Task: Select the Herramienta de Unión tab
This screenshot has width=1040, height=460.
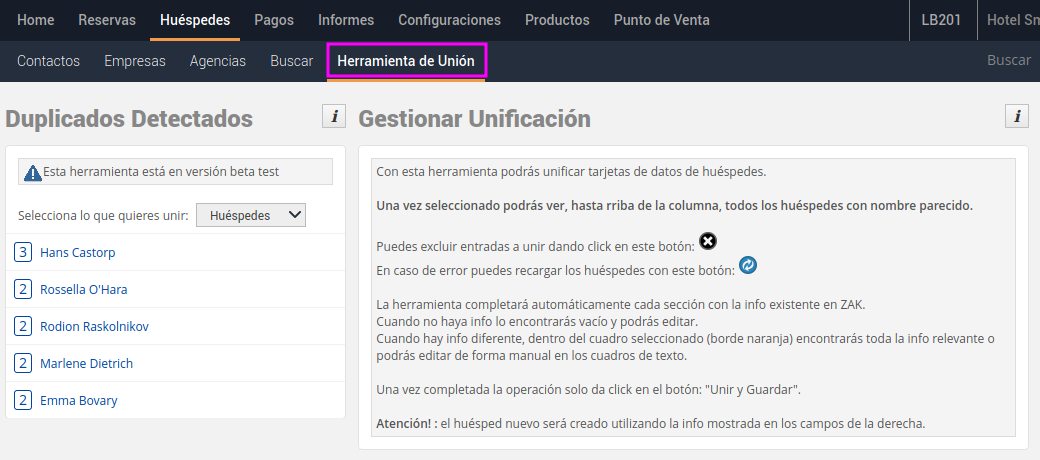Action: click(406, 61)
